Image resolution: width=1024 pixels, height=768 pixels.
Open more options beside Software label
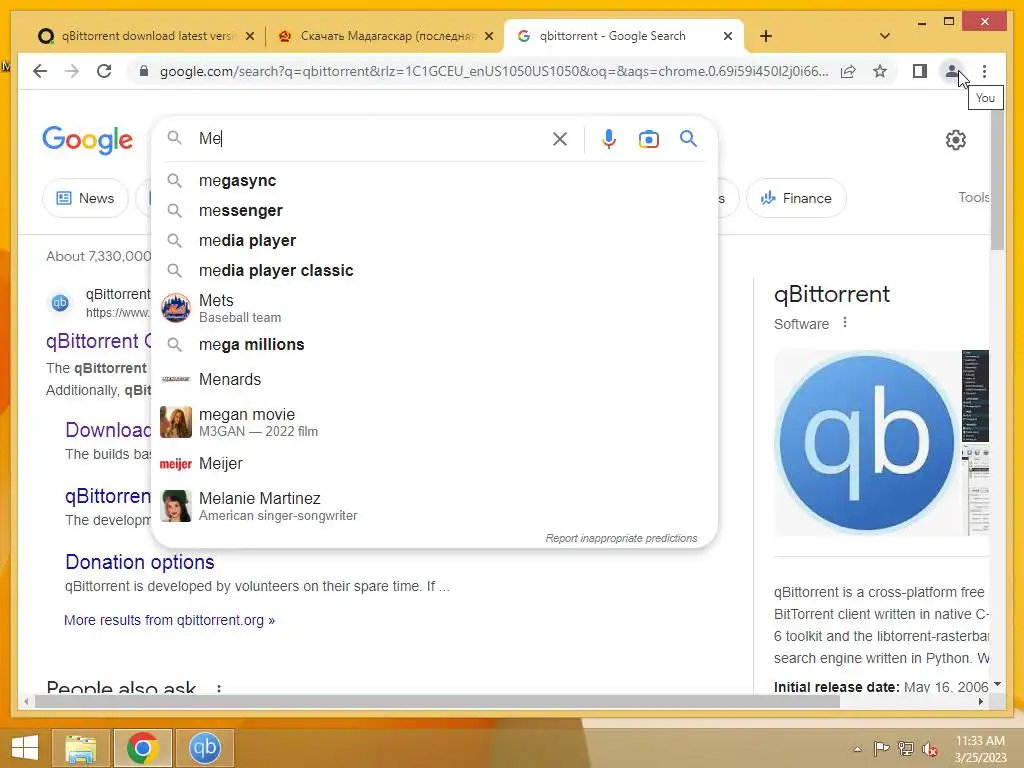(845, 323)
